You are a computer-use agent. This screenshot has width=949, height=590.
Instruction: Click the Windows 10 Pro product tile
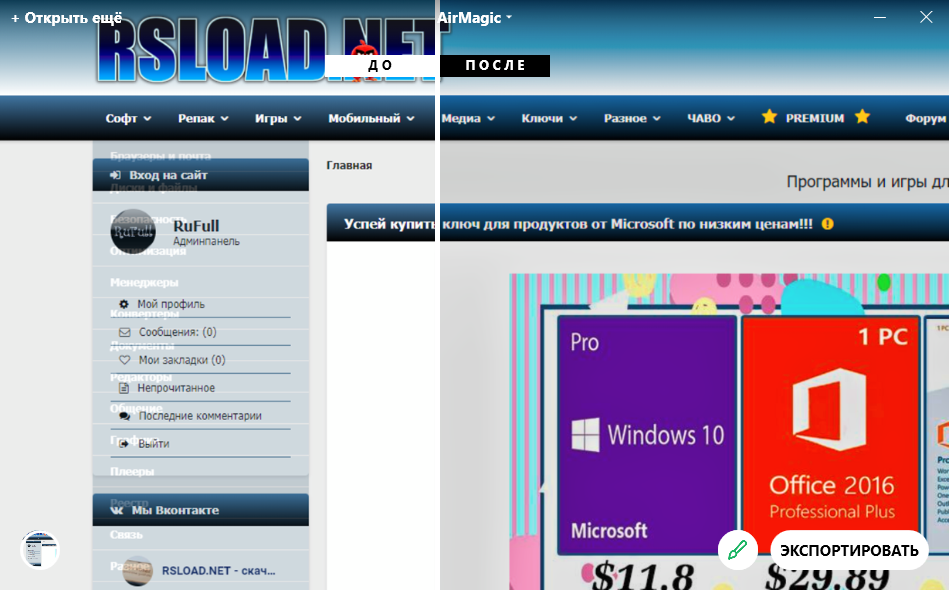pos(646,434)
